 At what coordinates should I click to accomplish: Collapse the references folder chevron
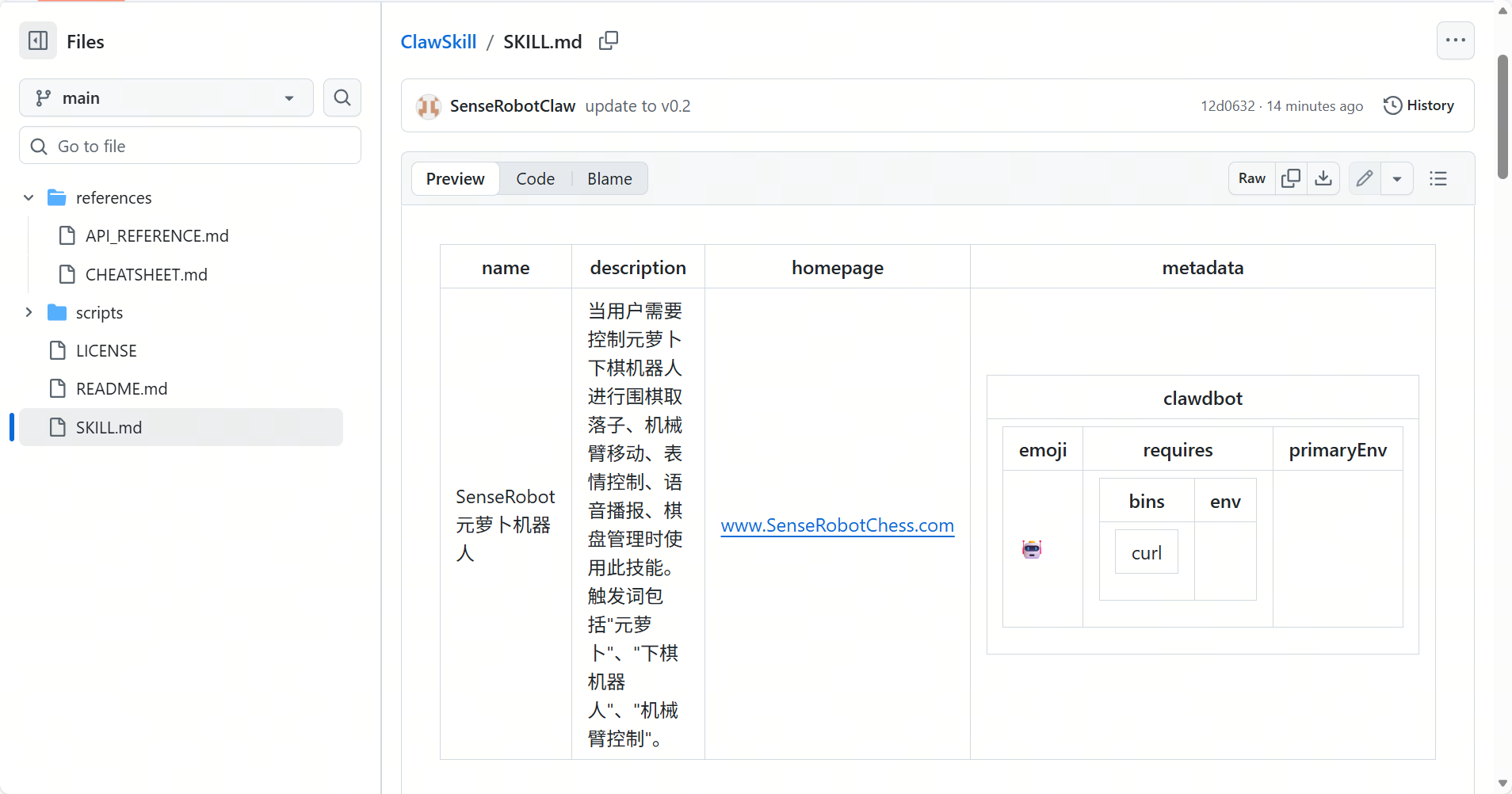tap(29, 197)
